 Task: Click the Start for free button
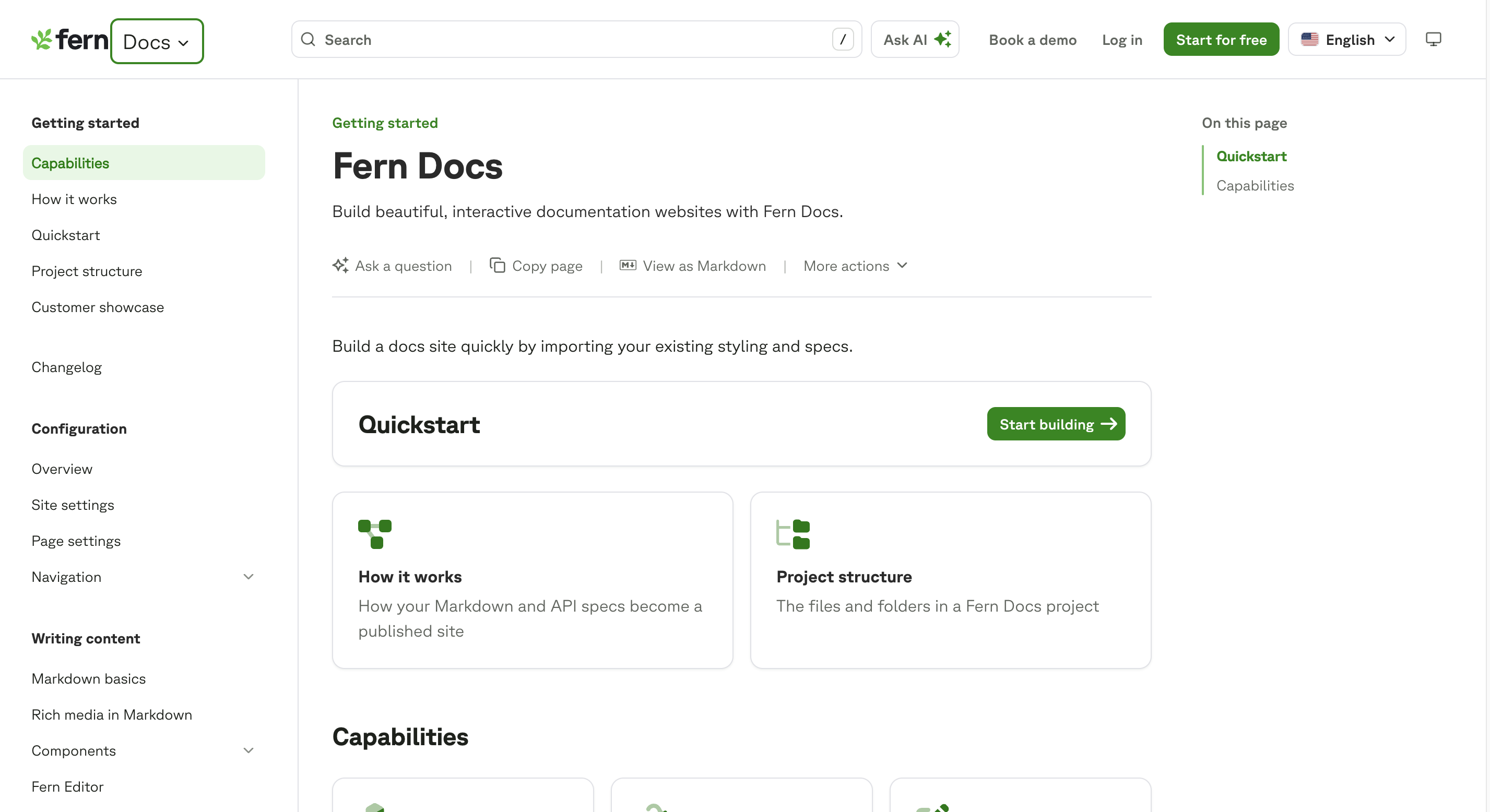tap(1221, 39)
